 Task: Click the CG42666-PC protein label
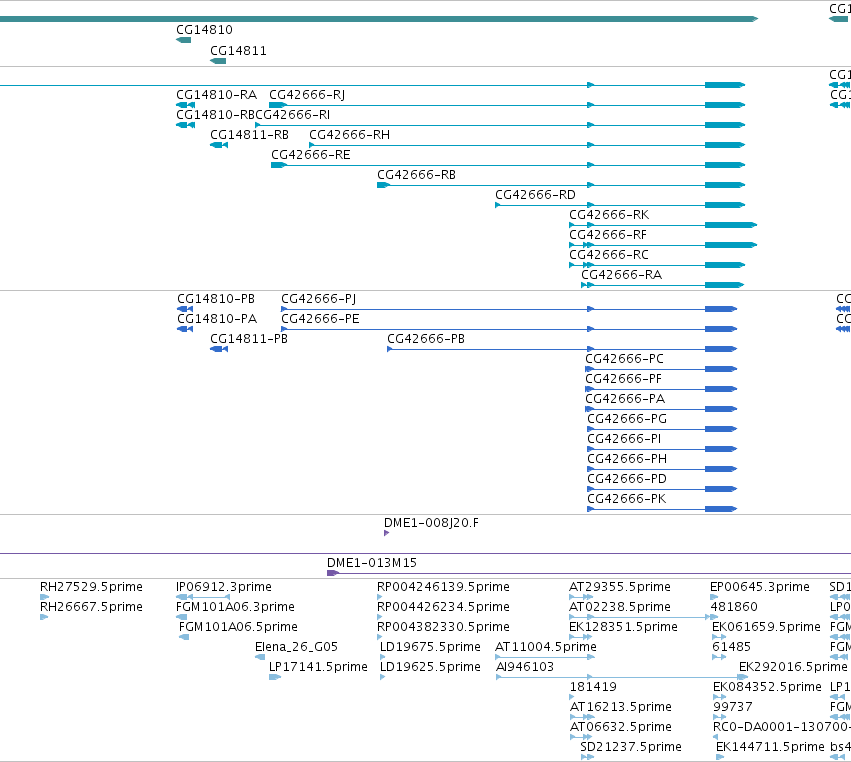[625, 359]
